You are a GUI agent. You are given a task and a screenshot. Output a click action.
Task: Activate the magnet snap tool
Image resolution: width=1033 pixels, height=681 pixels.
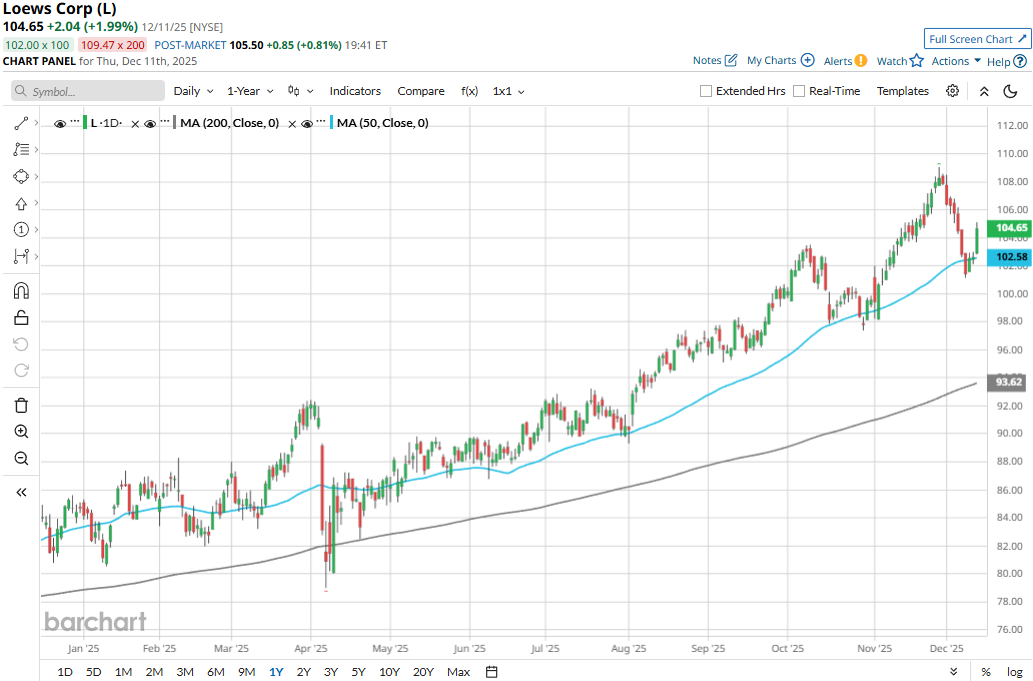21,291
